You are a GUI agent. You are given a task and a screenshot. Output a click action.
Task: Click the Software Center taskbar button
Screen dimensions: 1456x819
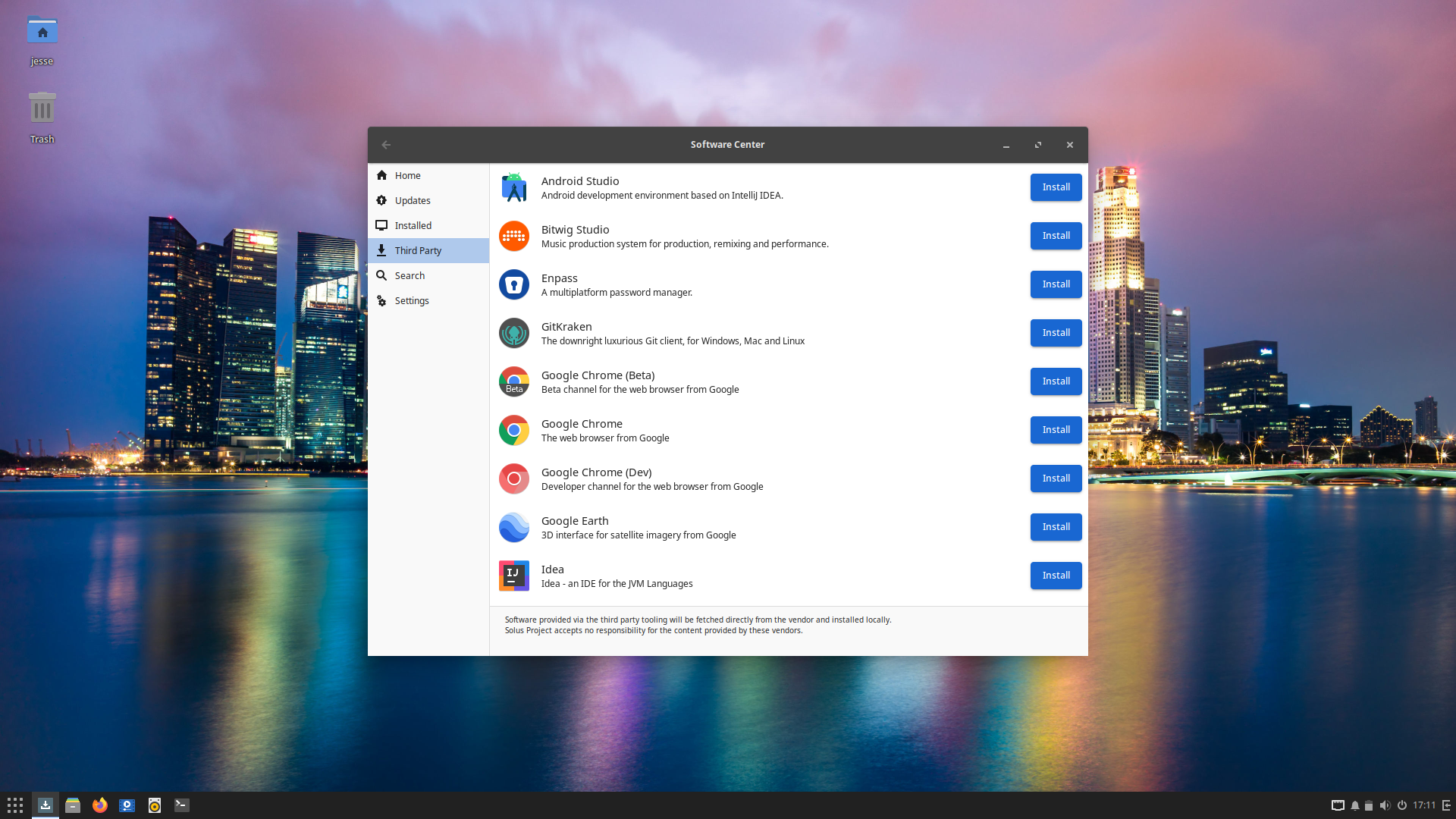pos(45,805)
